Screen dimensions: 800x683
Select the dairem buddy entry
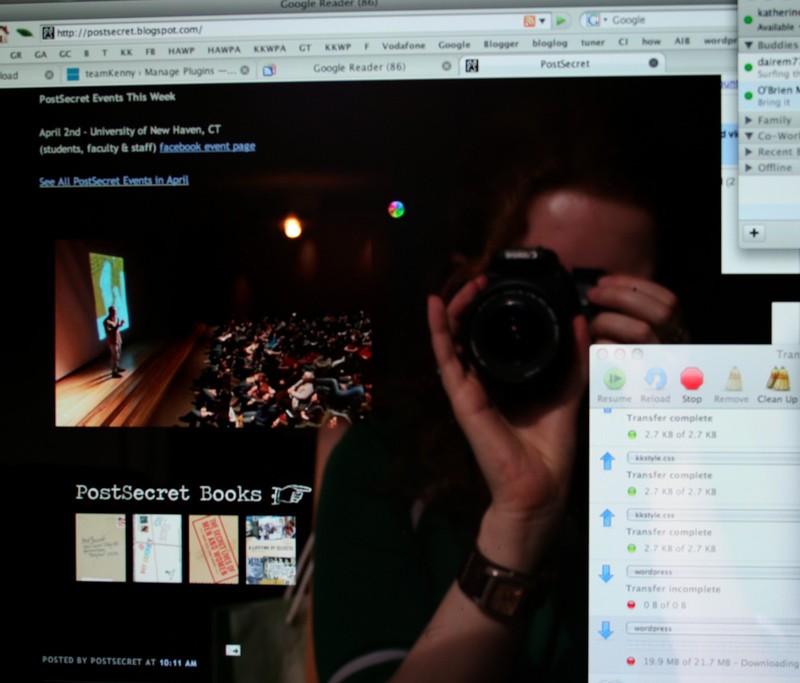tap(770, 67)
